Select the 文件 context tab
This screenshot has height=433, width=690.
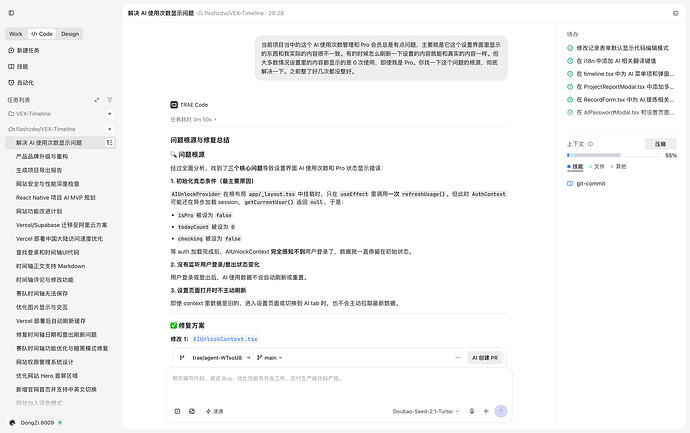pyautogui.click(x=597, y=166)
